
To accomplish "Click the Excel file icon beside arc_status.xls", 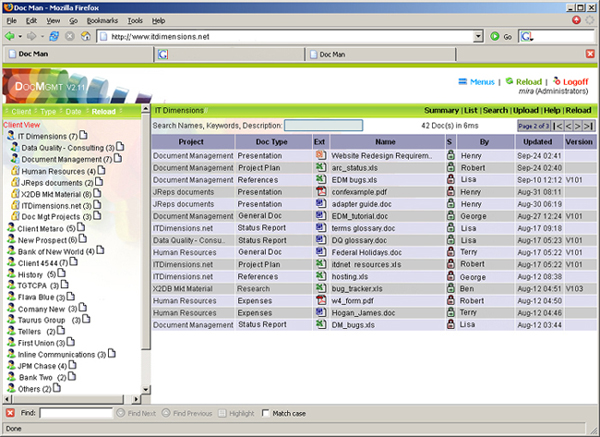I will click(319, 168).
